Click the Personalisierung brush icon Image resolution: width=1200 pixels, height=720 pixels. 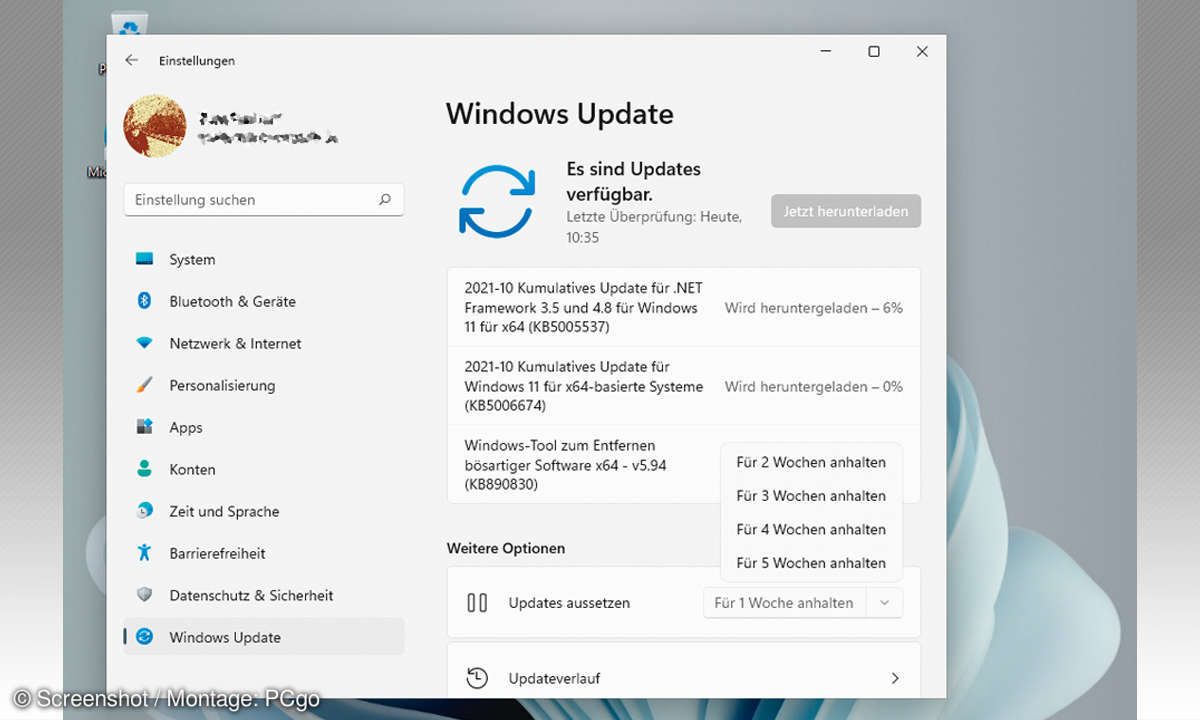[144, 385]
